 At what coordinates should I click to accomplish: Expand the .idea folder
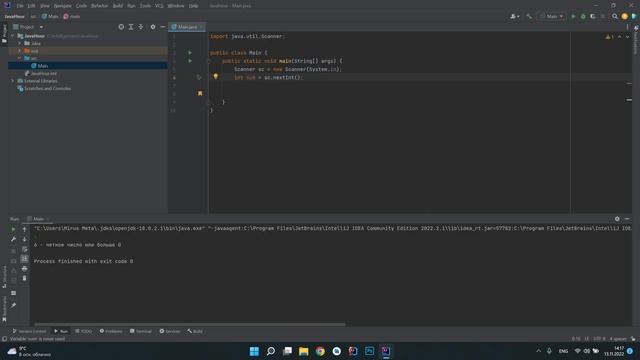pyautogui.click(x=20, y=43)
